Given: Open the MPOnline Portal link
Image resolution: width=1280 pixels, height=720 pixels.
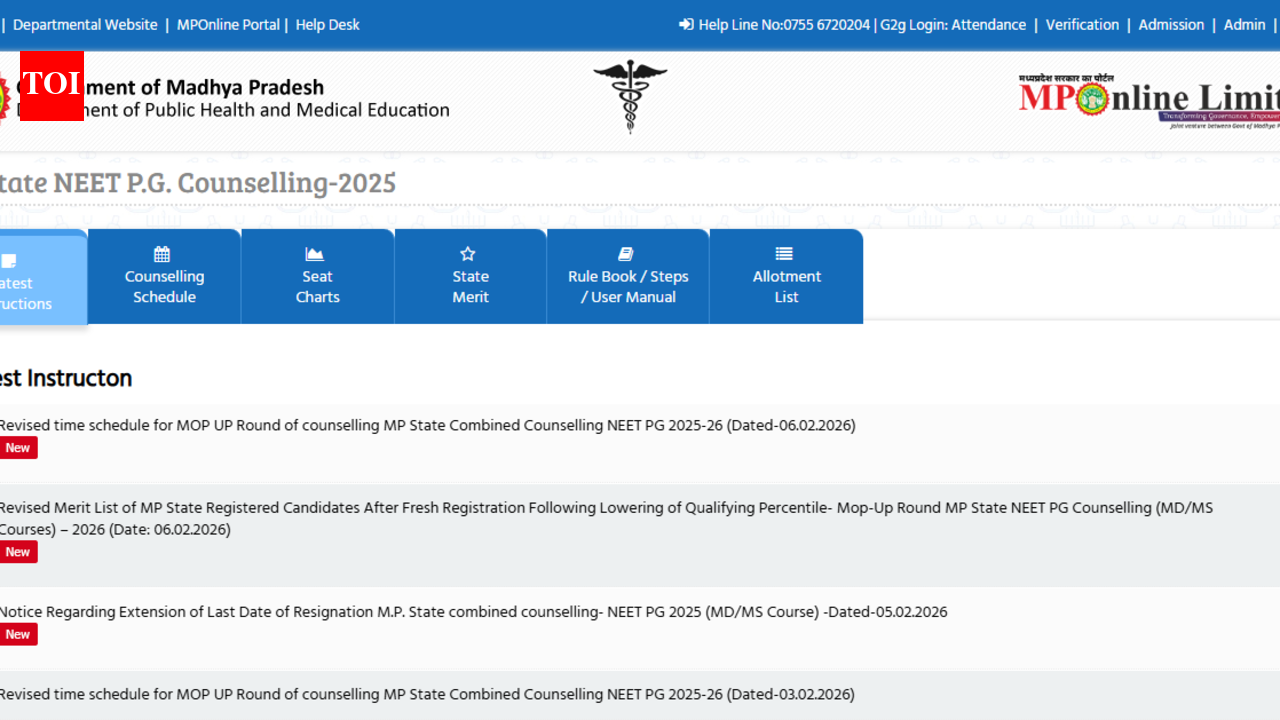Looking at the screenshot, I should coord(228,24).
